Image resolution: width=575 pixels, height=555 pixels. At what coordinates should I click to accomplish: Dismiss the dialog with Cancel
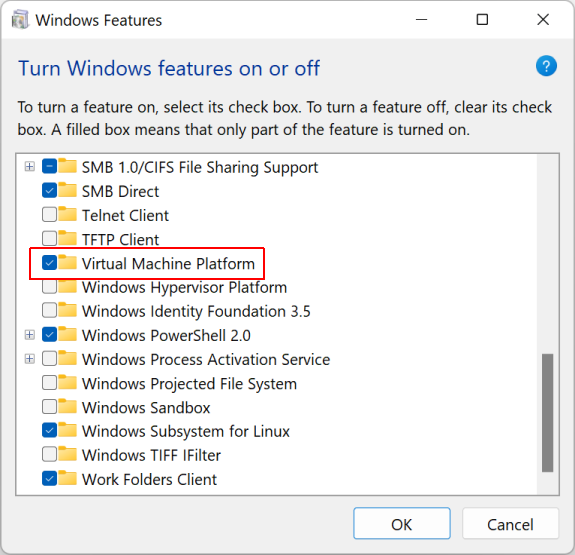[x=510, y=523]
